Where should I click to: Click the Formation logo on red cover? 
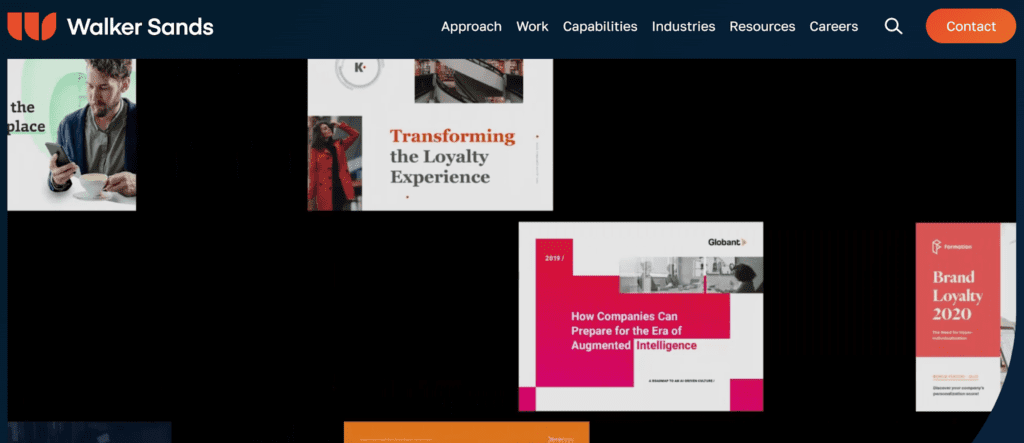click(952, 247)
